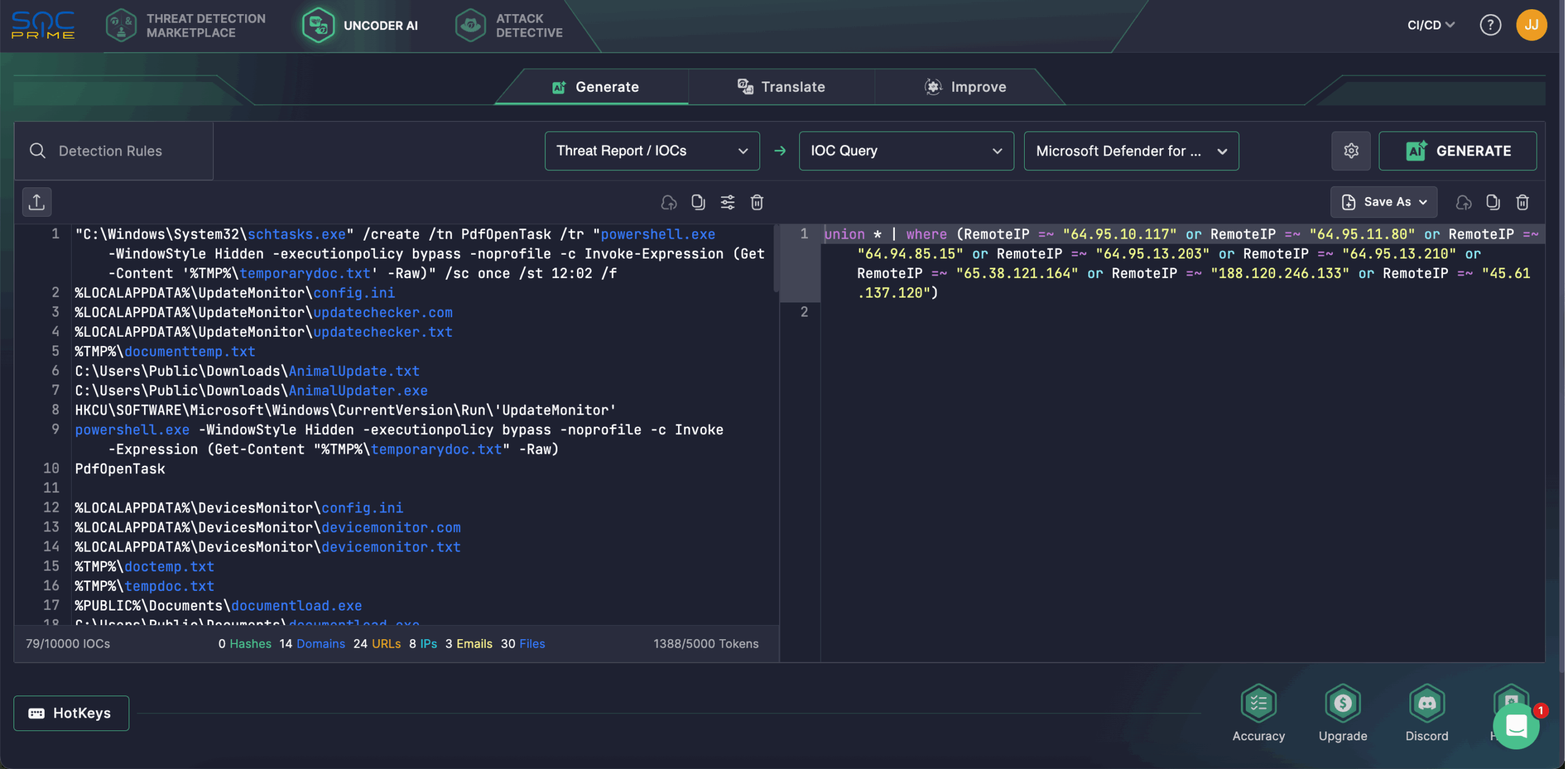
Task: Click the URLs count link
Action: 377,643
